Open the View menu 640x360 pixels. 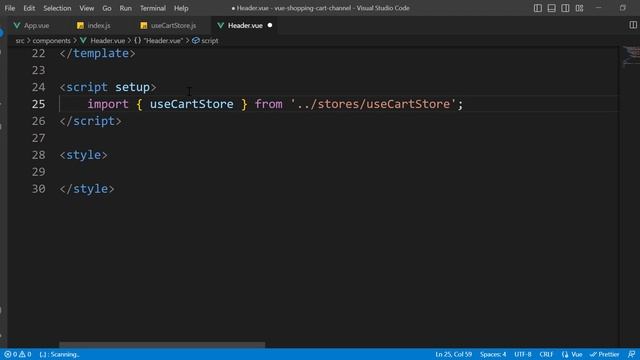87,8
